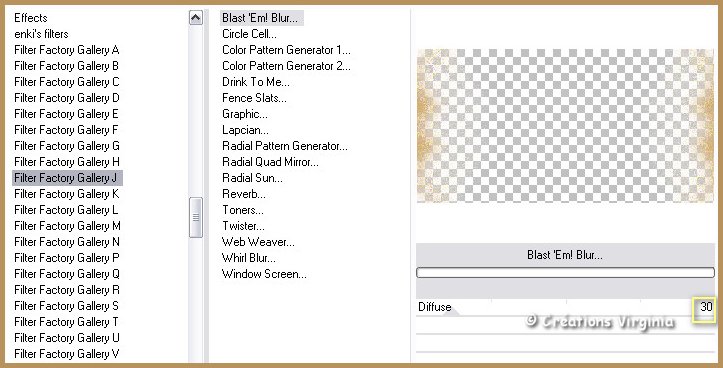723x368 pixels.
Task: Click the progress bar under filter title
Action: pyautogui.click(x=565, y=273)
